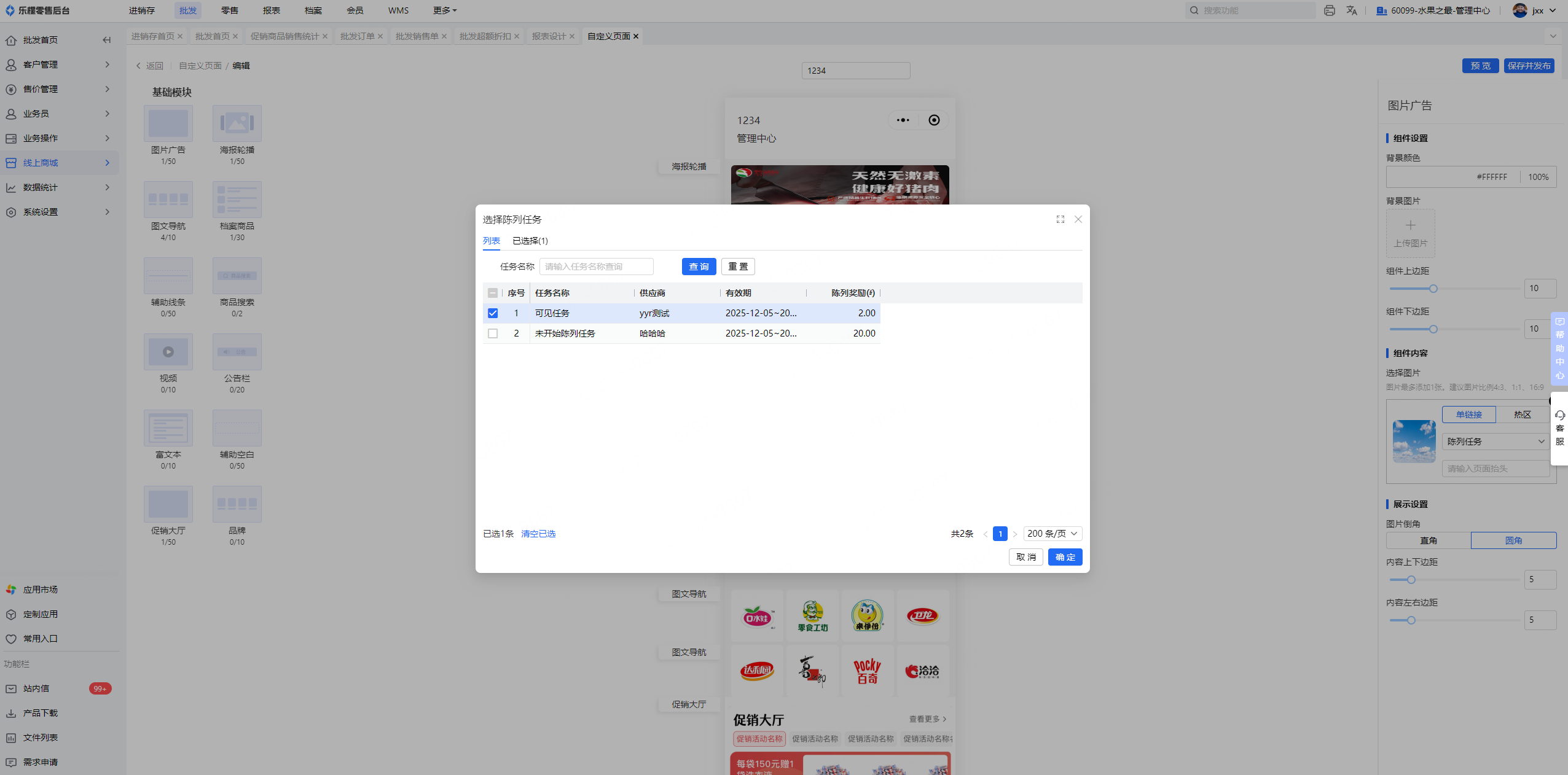This screenshot has height=775, width=1568.
Task: Click the 图片广告 module icon
Action: (x=168, y=123)
